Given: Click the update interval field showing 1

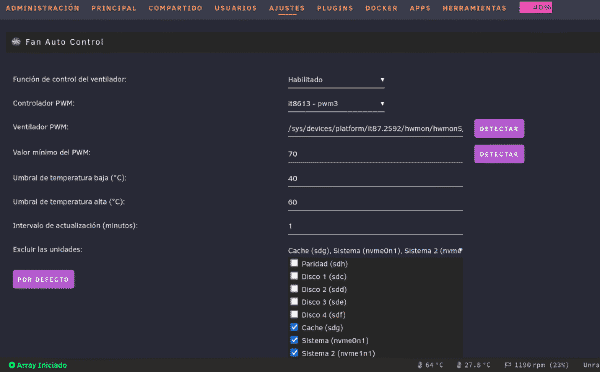Looking at the screenshot, I should click(375, 226).
